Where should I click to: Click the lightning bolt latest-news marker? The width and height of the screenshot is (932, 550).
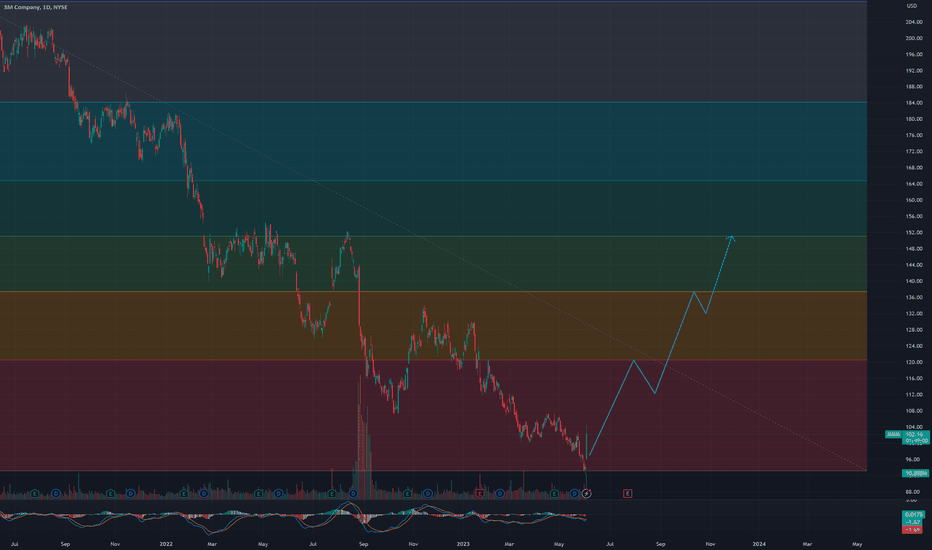pyautogui.click(x=587, y=494)
